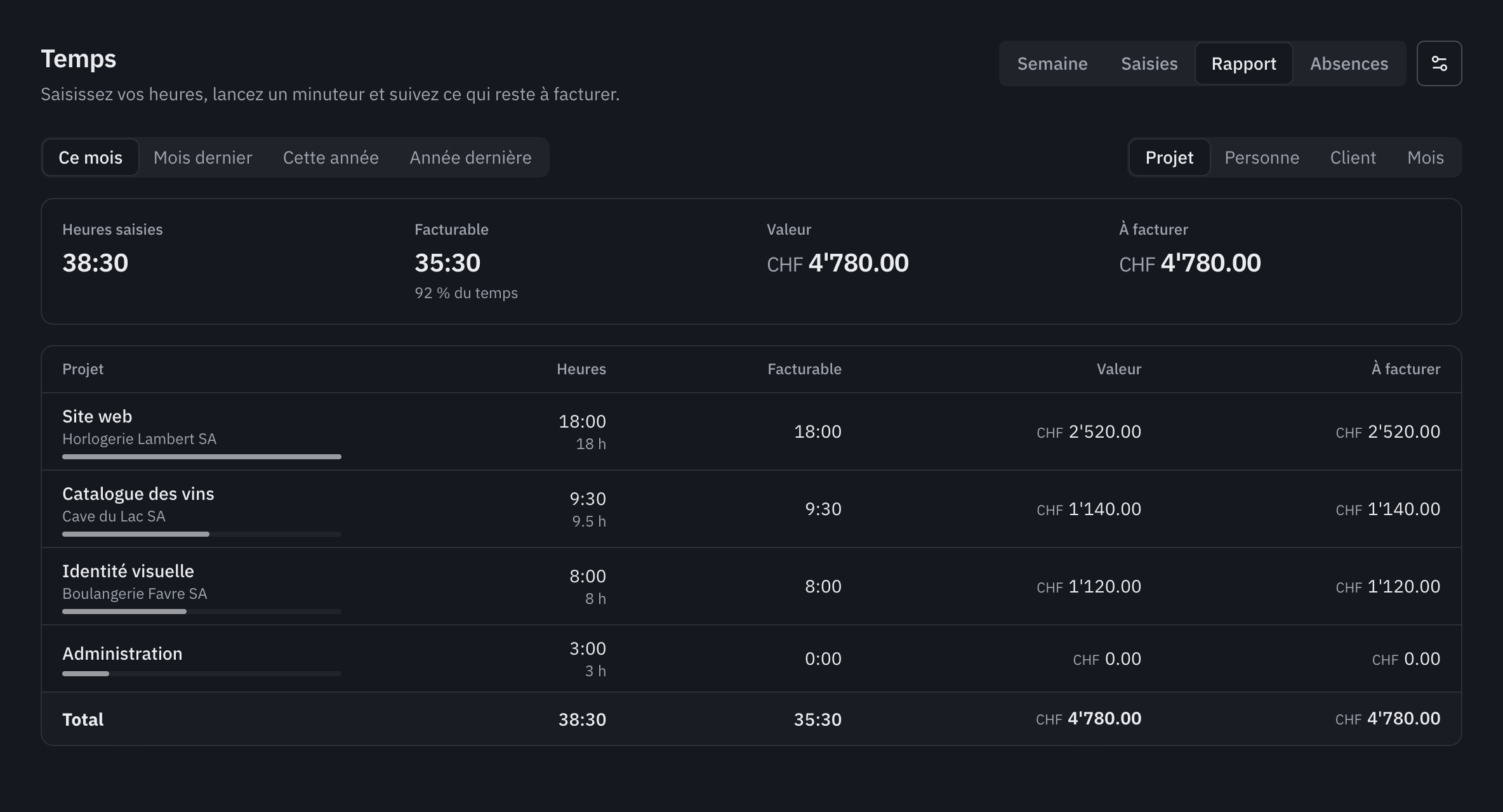The image size is (1503, 812).
Task: Click the 92 % du temps text
Action: coord(466,293)
